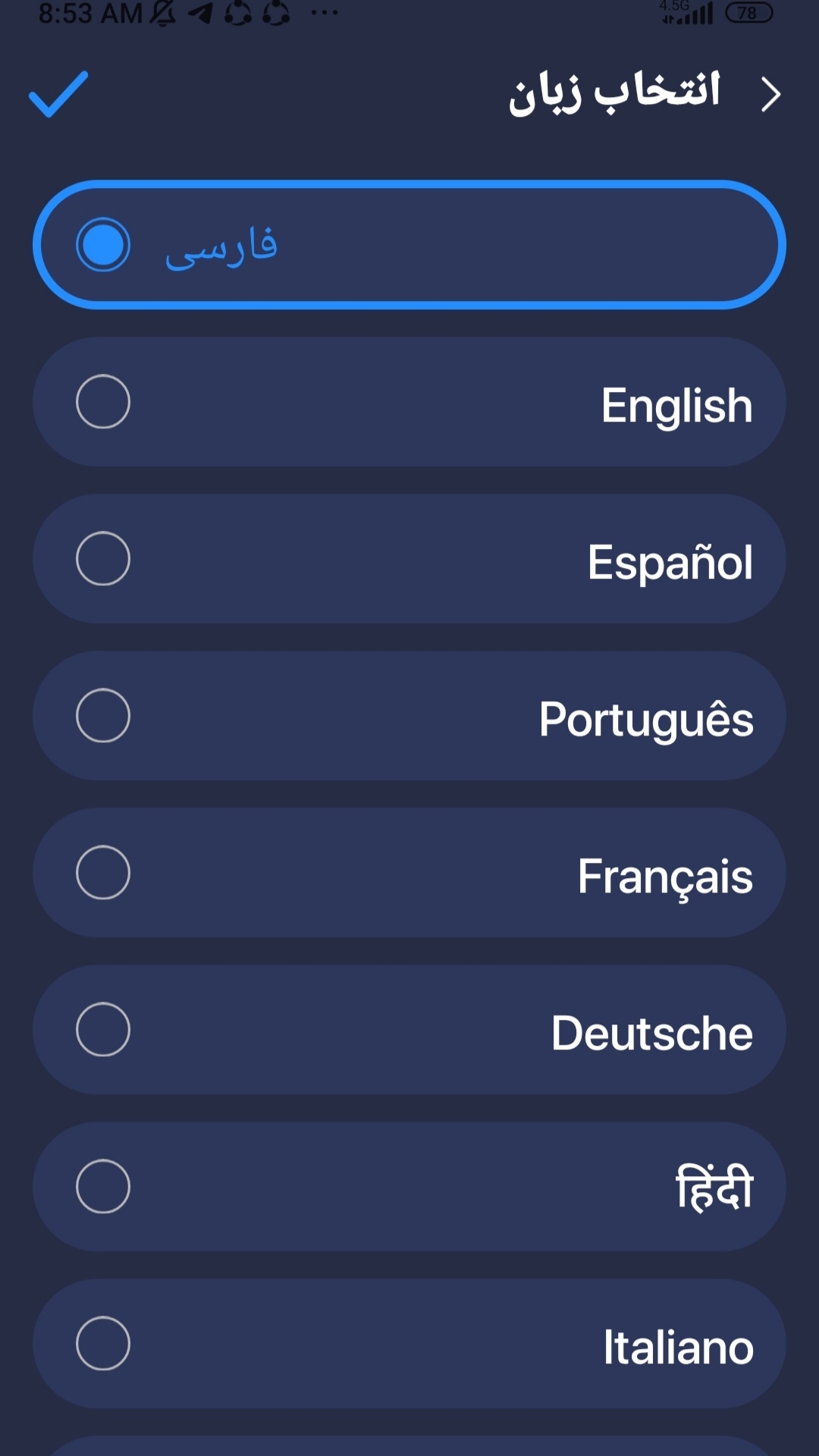
Task: Tap the back chevron arrow in header
Action: coord(770,95)
